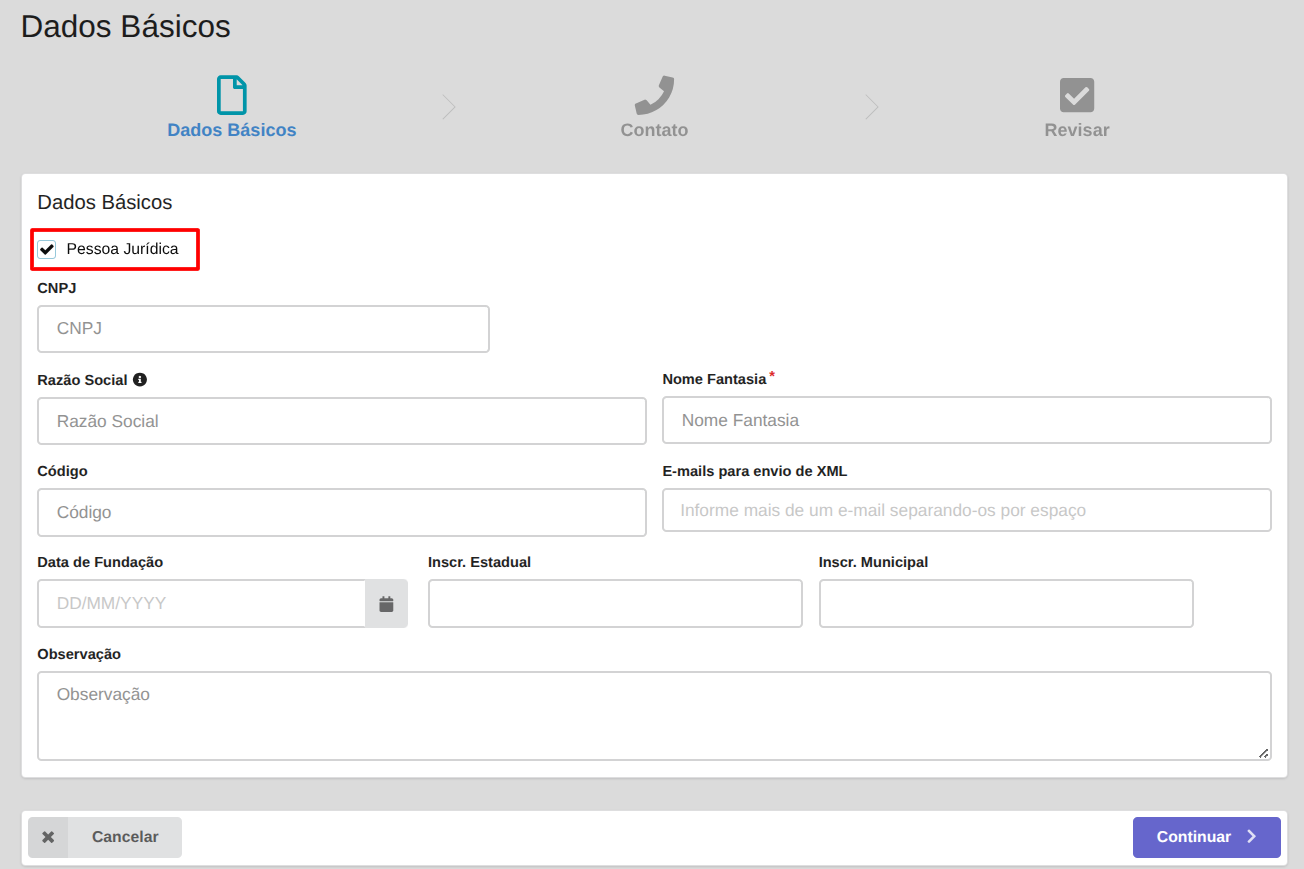Image resolution: width=1304 pixels, height=869 pixels.
Task: Focus the Inscr. Estadual input box
Action: [x=615, y=604]
